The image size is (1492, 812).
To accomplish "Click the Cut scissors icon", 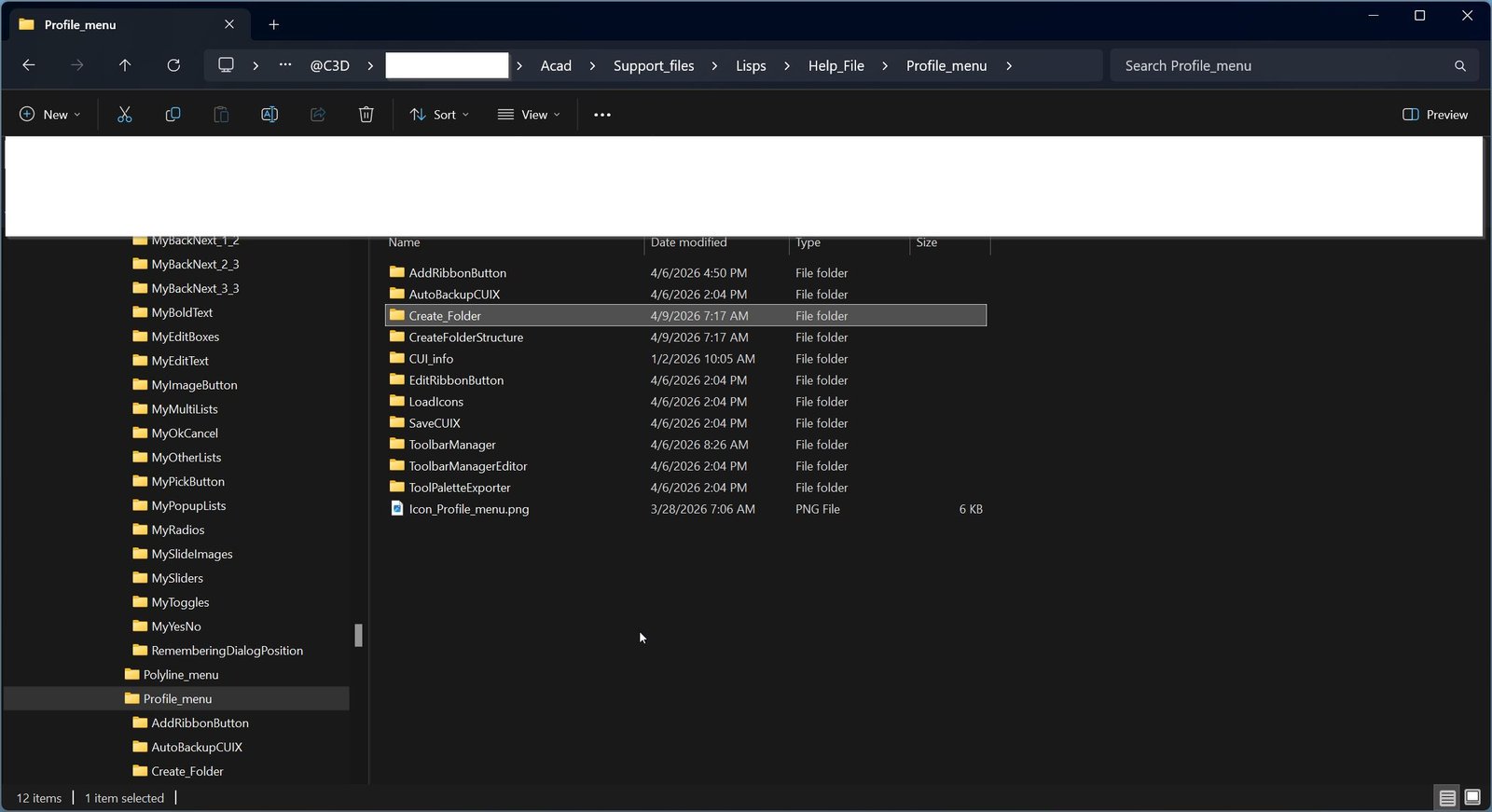I will click(x=124, y=115).
